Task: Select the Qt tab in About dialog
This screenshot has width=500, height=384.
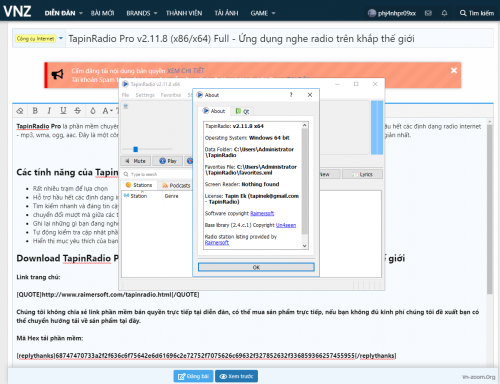Action: (x=242, y=111)
